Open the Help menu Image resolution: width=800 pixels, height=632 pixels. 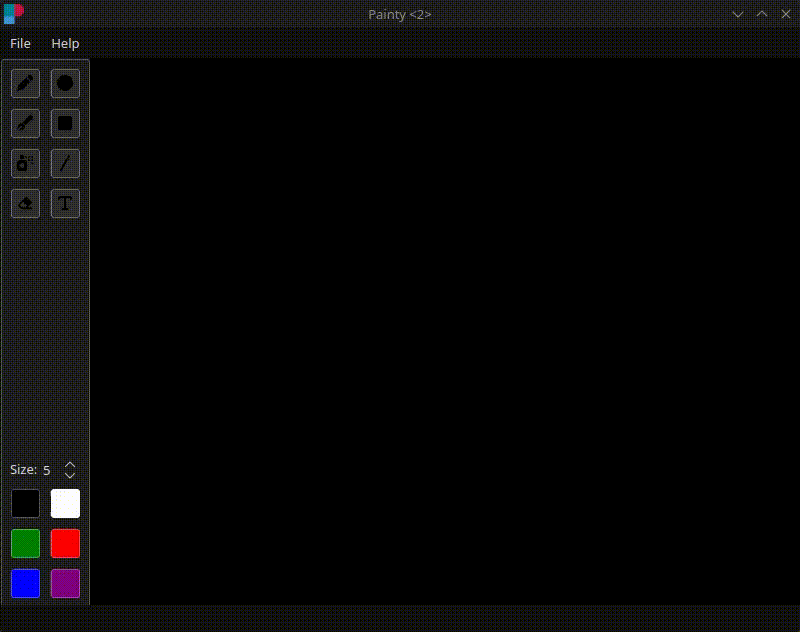[x=66, y=44]
